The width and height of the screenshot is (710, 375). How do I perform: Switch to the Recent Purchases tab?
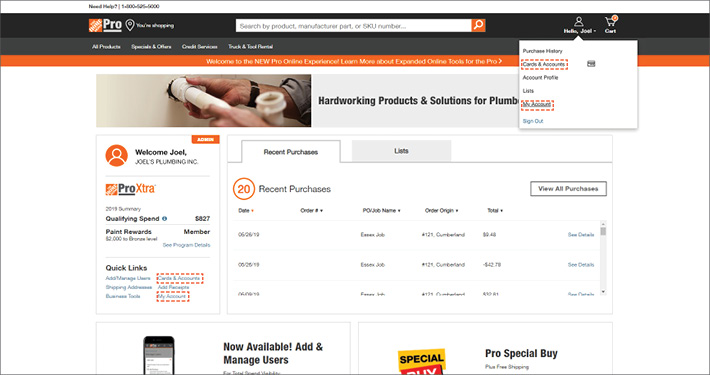pyautogui.click(x=291, y=152)
